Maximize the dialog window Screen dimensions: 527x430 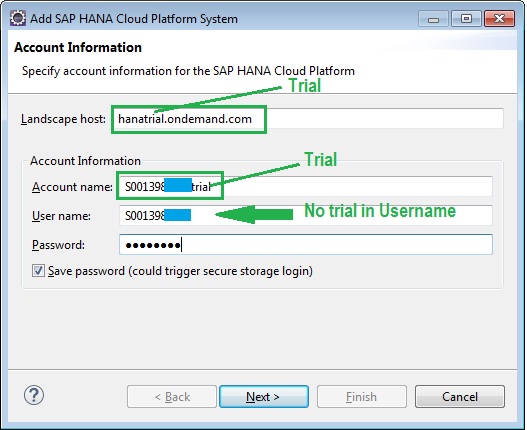pyautogui.click(x=466, y=19)
